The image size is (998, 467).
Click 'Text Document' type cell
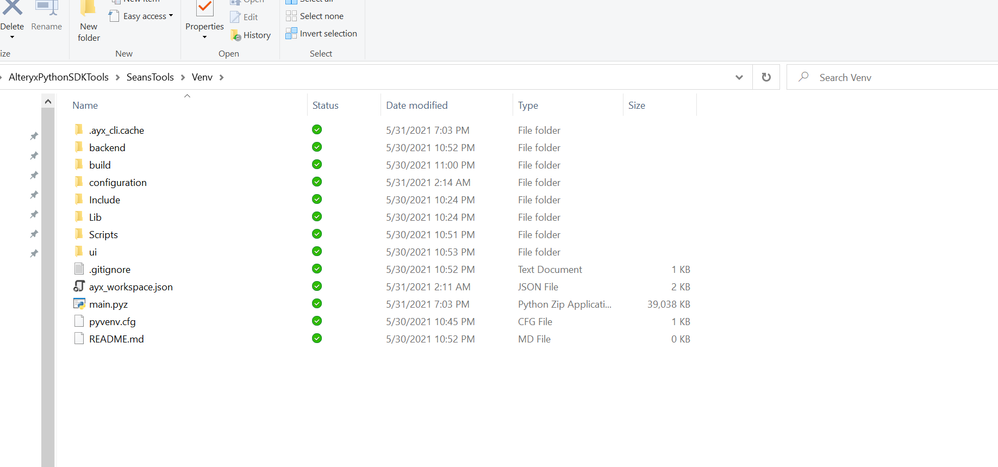550,269
